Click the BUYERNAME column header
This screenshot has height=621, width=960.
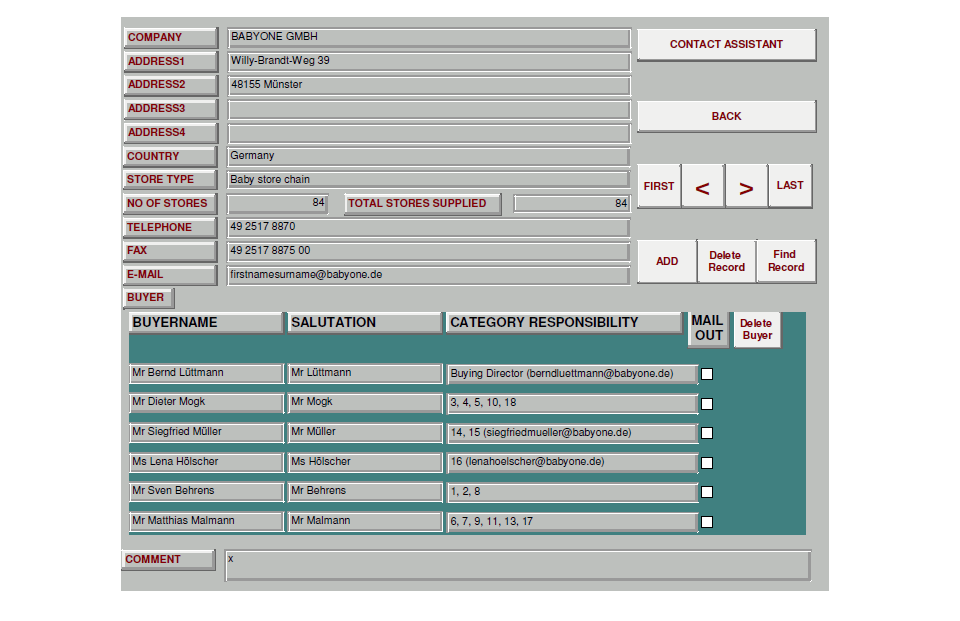pyautogui.click(x=206, y=323)
